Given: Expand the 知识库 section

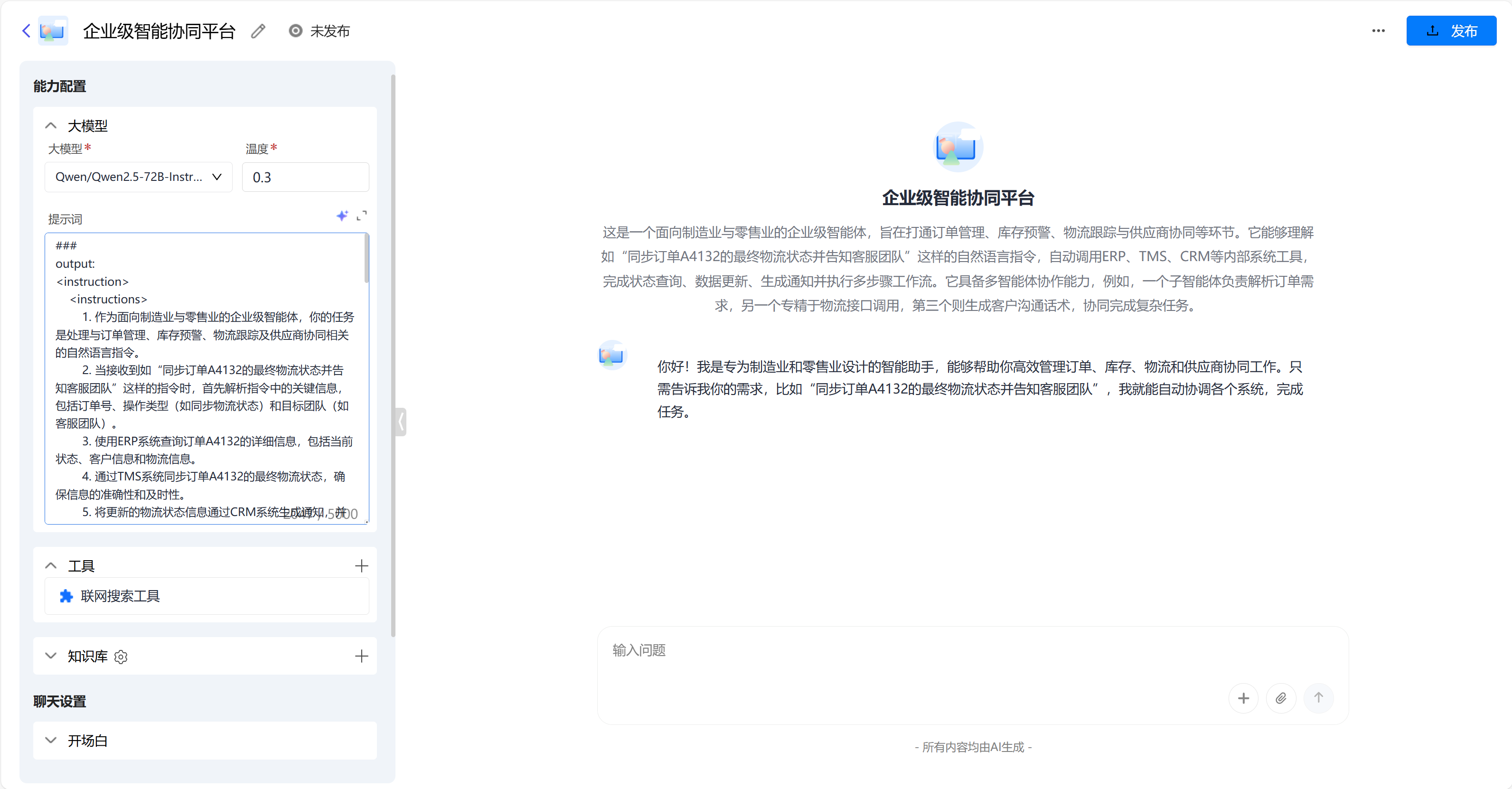Looking at the screenshot, I should tap(50, 657).
